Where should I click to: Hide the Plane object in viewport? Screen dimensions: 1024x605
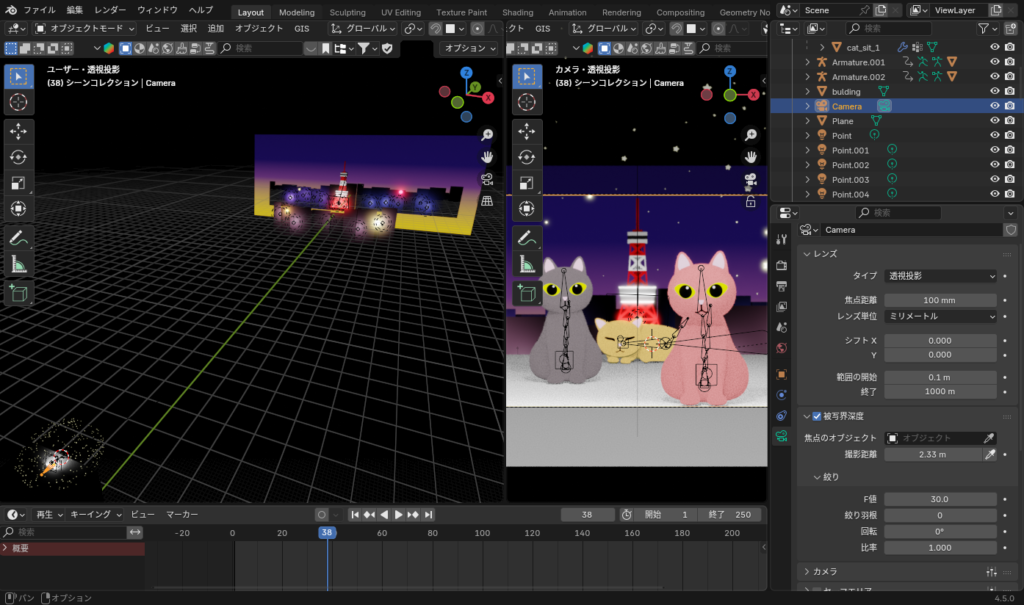pos(995,121)
